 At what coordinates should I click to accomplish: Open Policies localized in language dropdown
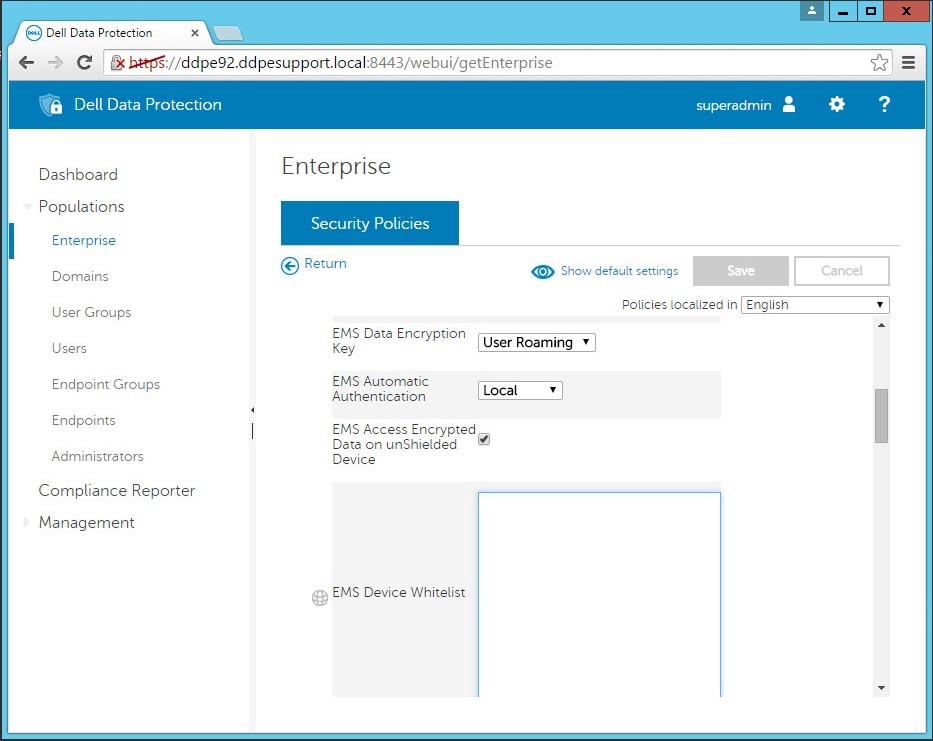(x=815, y=305)
